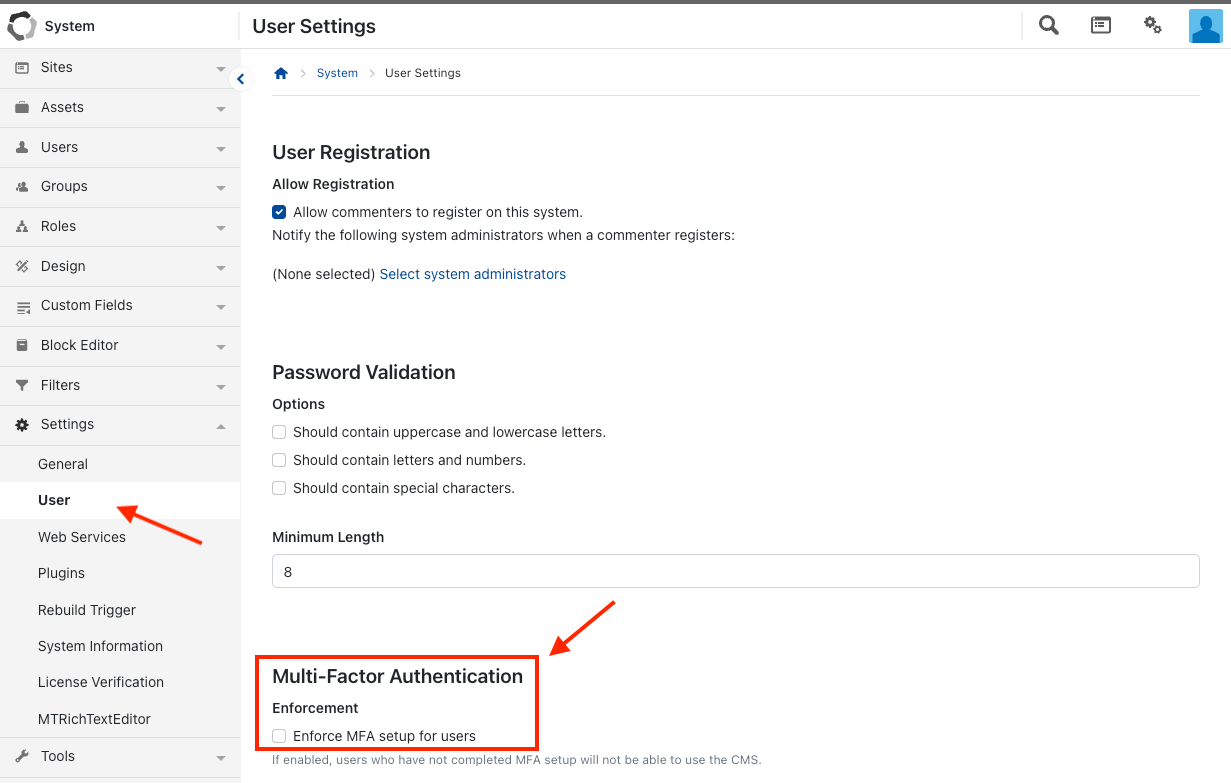Check Enforce MFA setup for users
Screen dimensions: 1231x783
pos(280,736)
